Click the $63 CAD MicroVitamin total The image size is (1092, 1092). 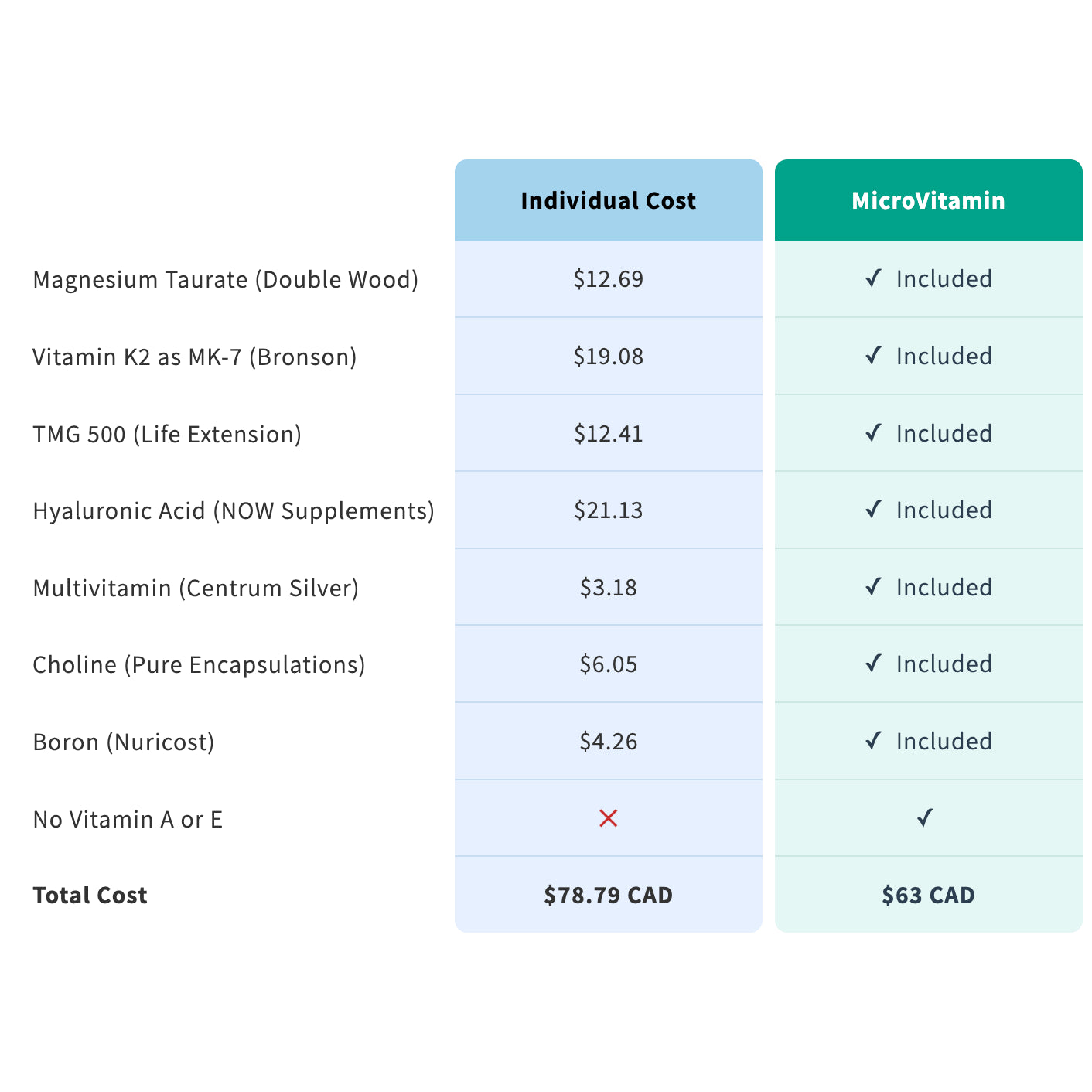928,895
